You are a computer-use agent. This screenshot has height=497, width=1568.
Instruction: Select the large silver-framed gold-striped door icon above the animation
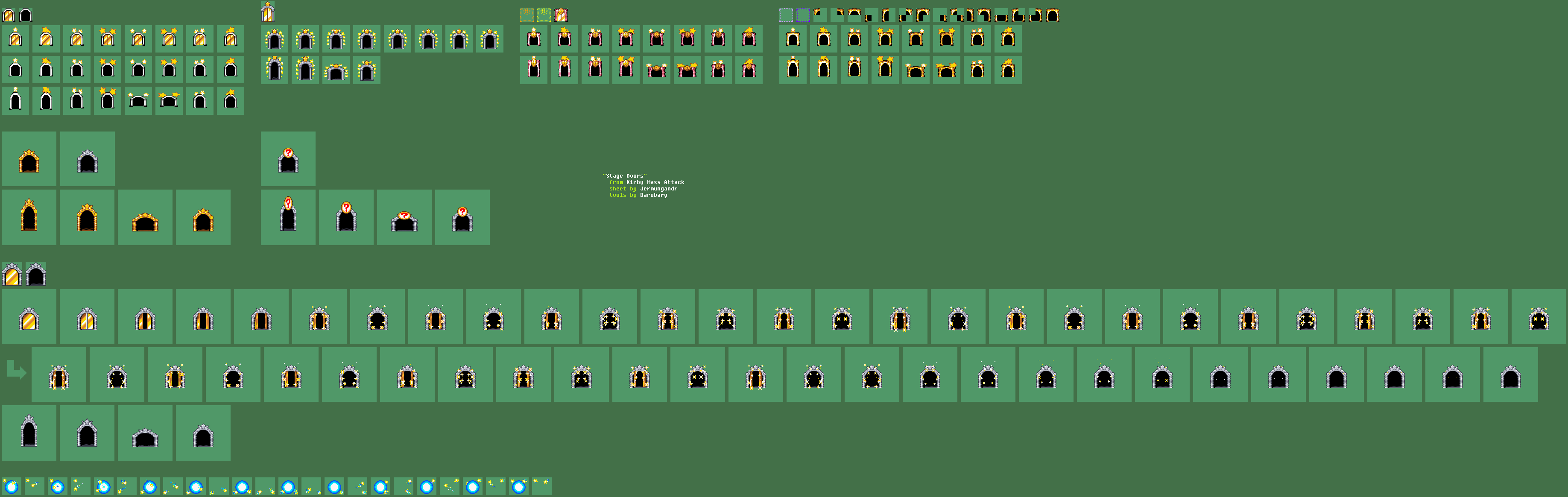point(12,275)
